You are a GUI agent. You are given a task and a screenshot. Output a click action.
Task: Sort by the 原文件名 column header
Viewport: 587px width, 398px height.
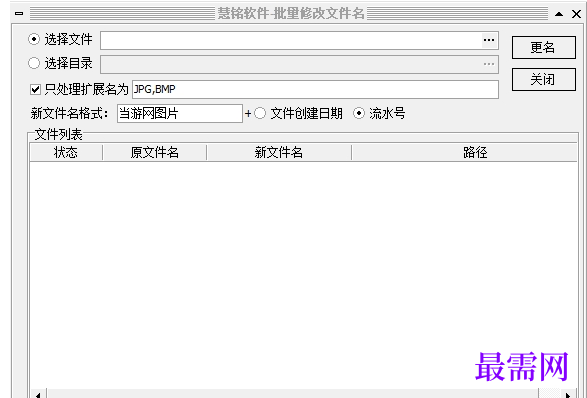155,152
